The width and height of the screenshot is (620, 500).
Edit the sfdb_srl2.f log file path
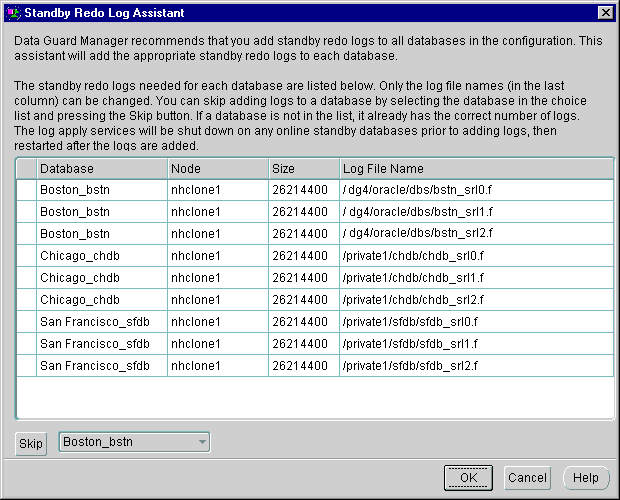(x=475, y=366)
